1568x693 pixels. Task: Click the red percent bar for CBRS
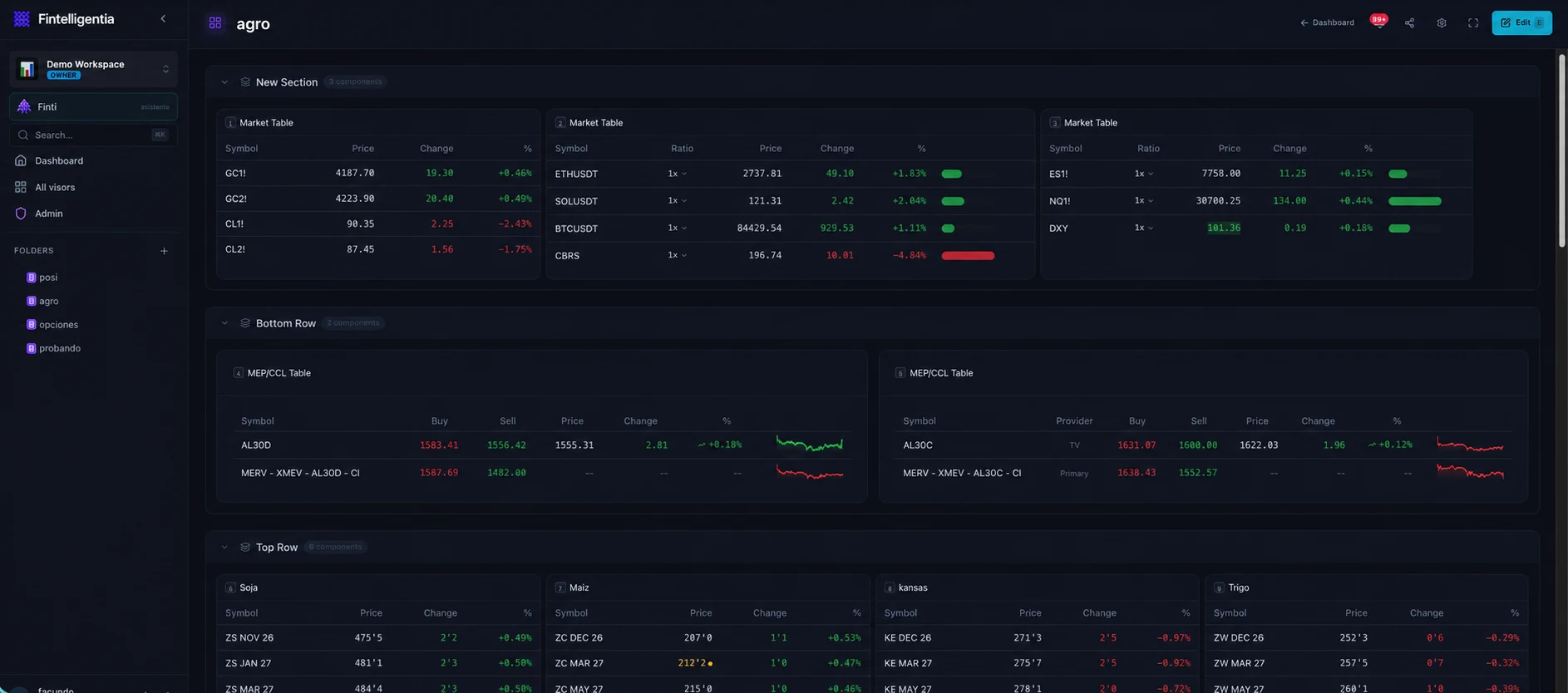(968, 256)
